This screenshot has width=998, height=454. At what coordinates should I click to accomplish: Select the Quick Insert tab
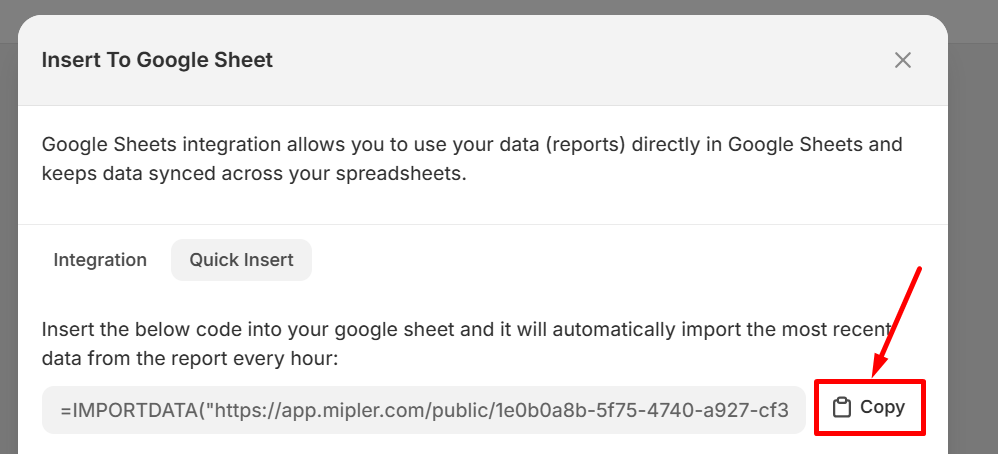tap(242, 260)
